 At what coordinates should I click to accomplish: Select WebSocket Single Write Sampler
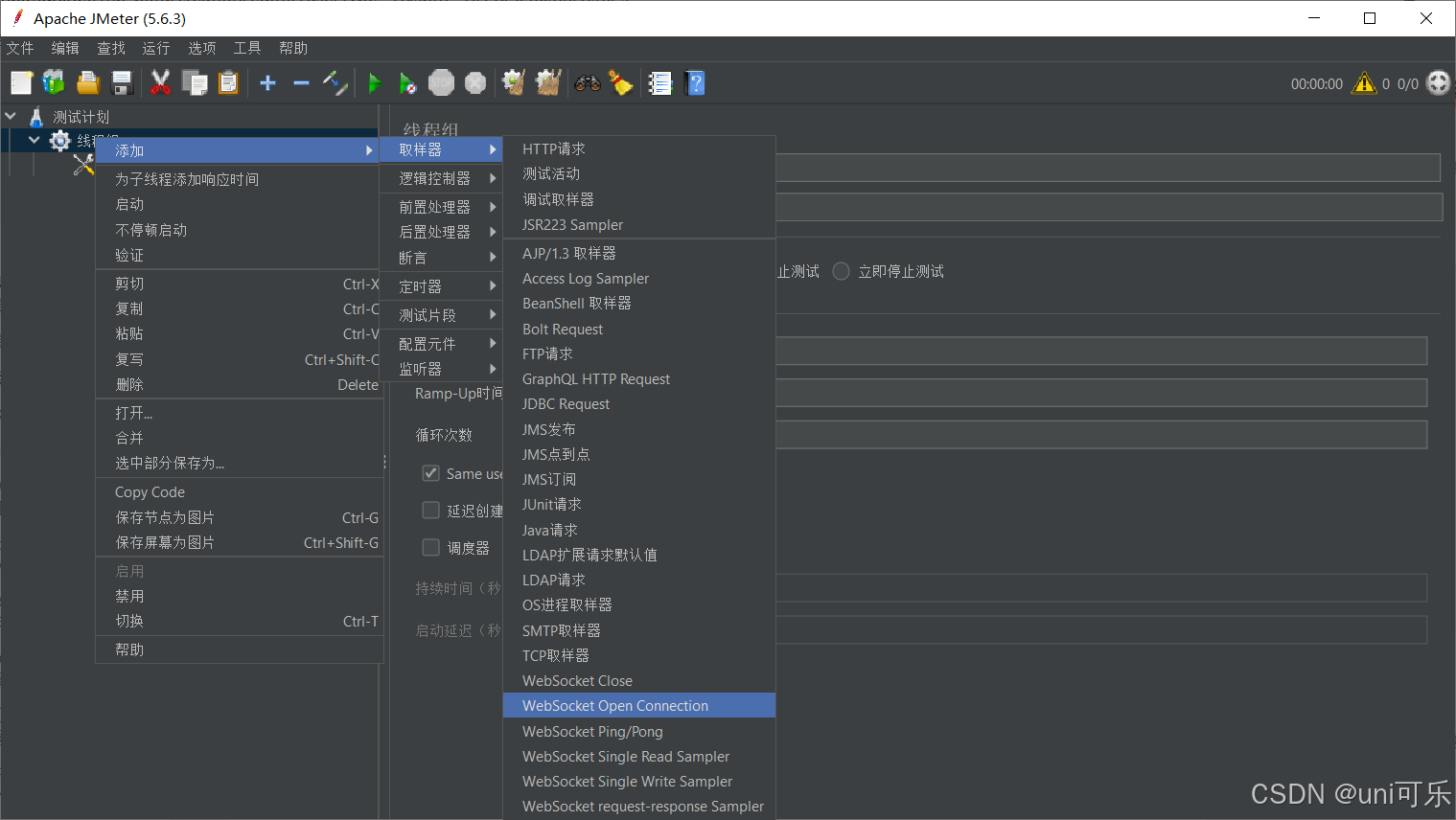pos(639,782)
